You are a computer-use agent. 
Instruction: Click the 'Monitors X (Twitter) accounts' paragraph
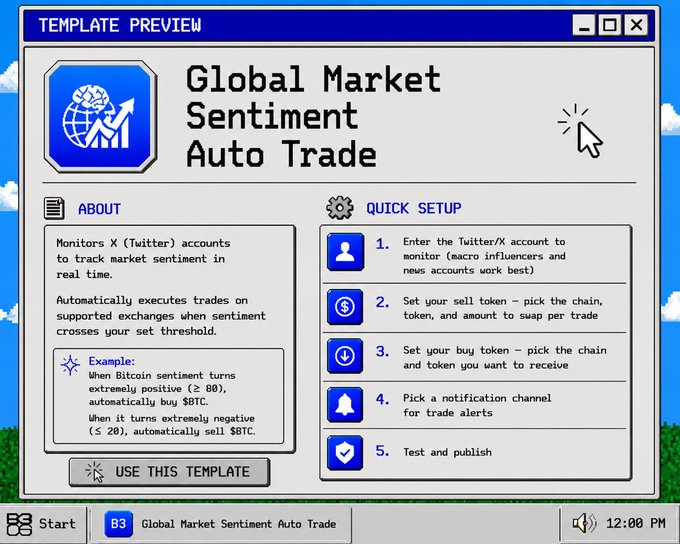click(143, 259)
